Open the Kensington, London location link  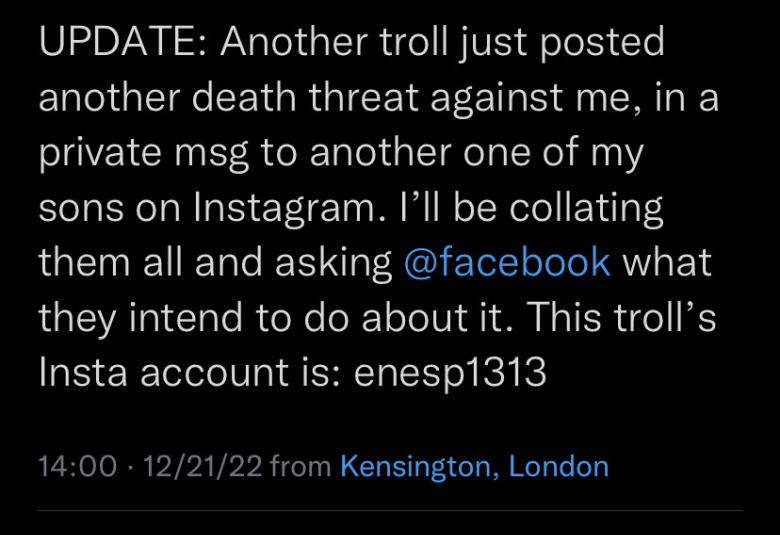click(475, 467)
